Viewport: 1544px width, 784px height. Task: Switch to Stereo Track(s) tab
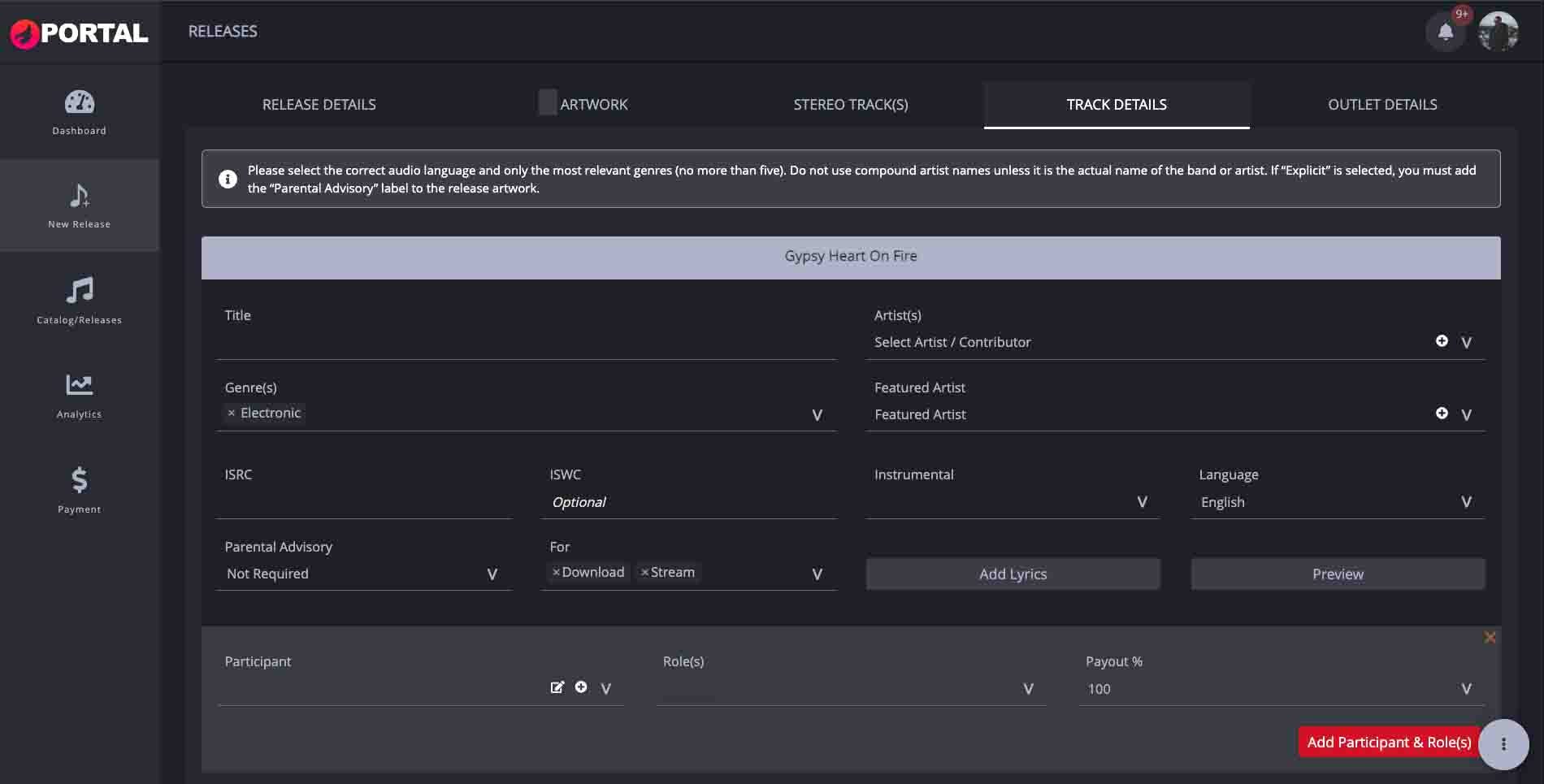851,105
